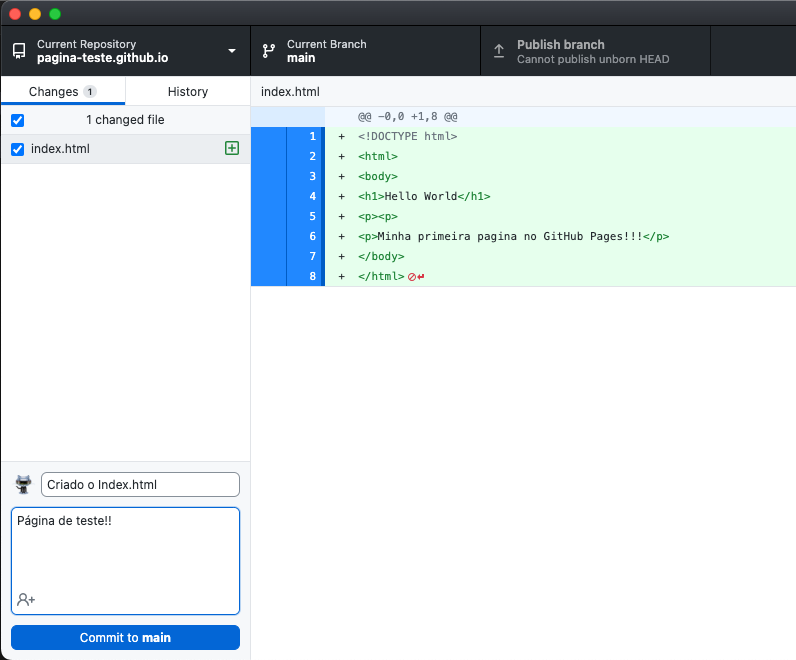Select the Changes tab
This screenshot has width=796, height=660.
click(54, 91)
